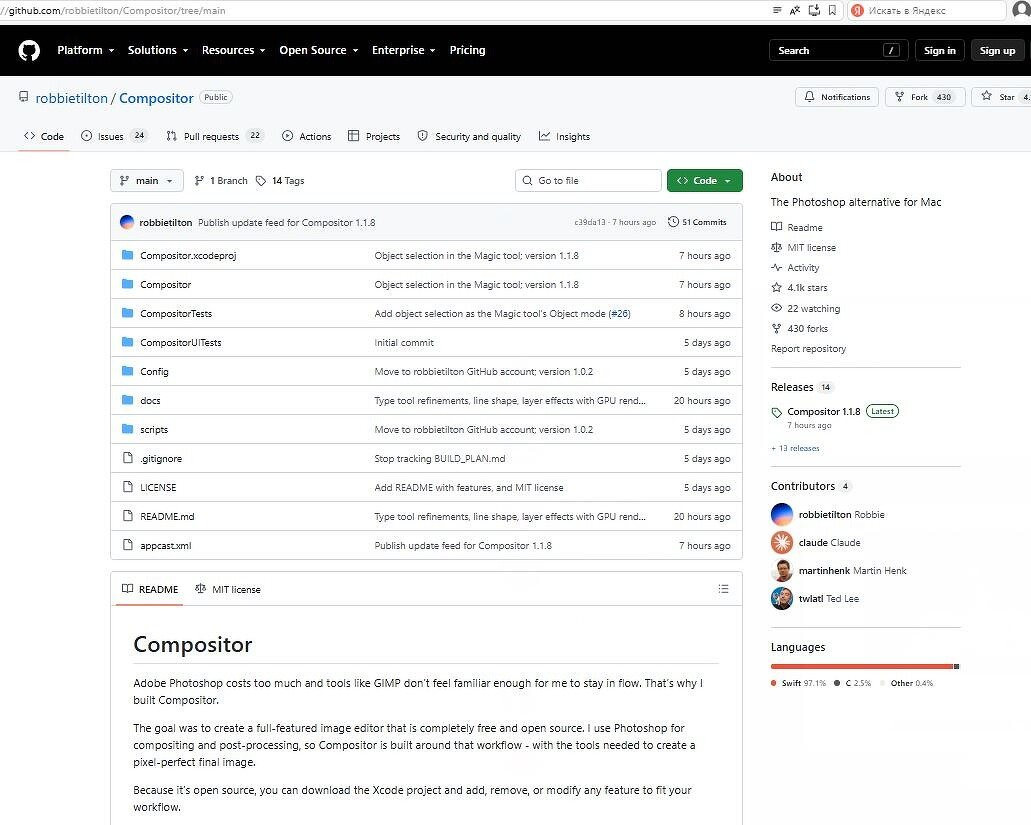Open the Compositor repository link
Screen dimensions: 1031x825
tap(156, 98)
